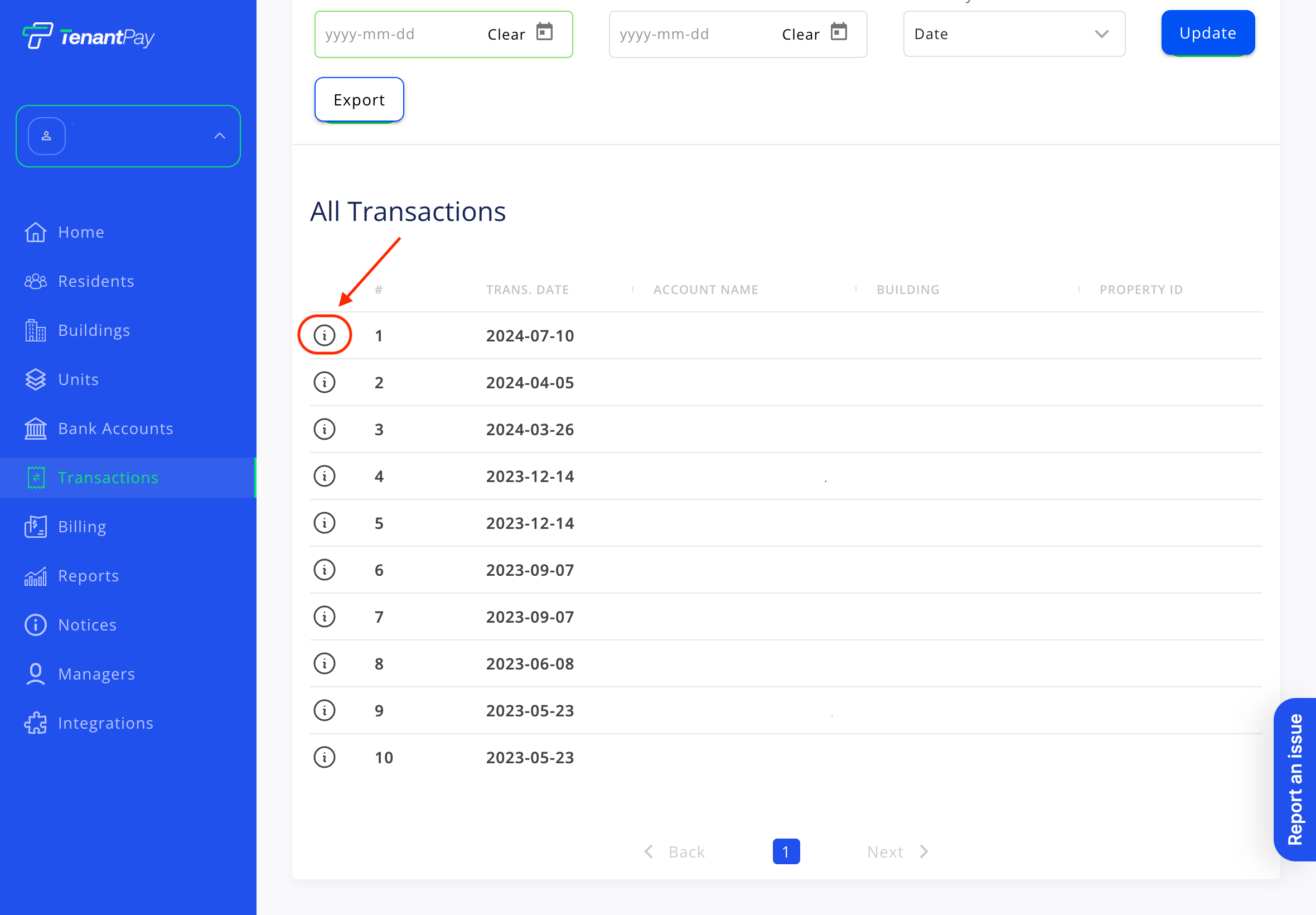
Task: Click the Update button
Action: coord(1207,33)
